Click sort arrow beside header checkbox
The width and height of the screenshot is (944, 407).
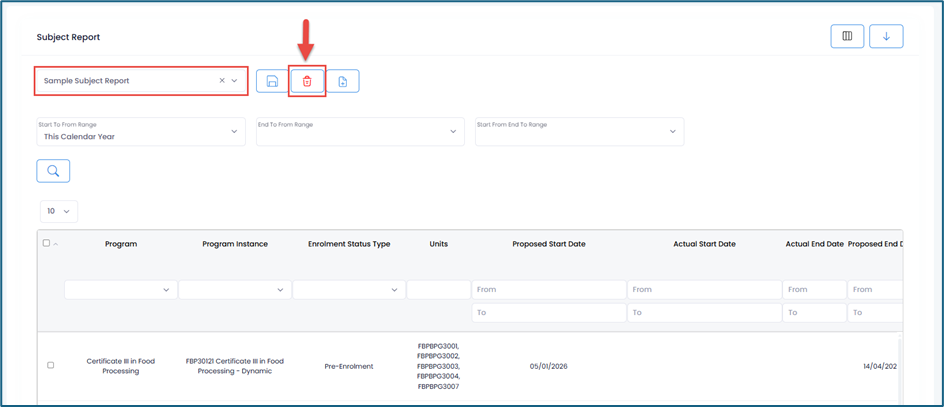point(56,244)
